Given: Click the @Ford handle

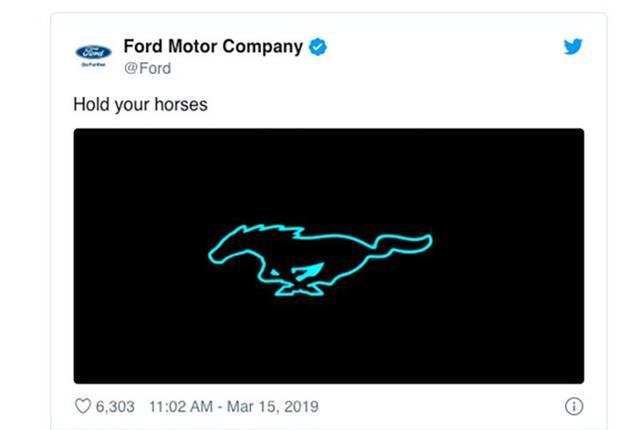Looking at the screenshot, I should (147, 68).
